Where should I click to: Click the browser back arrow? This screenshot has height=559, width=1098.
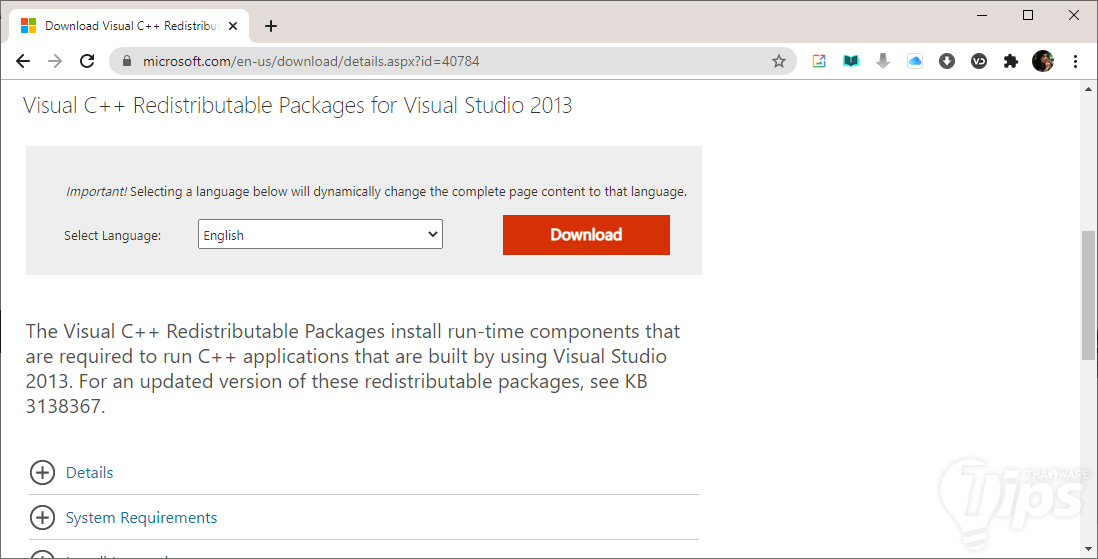[x=23, y=61]
